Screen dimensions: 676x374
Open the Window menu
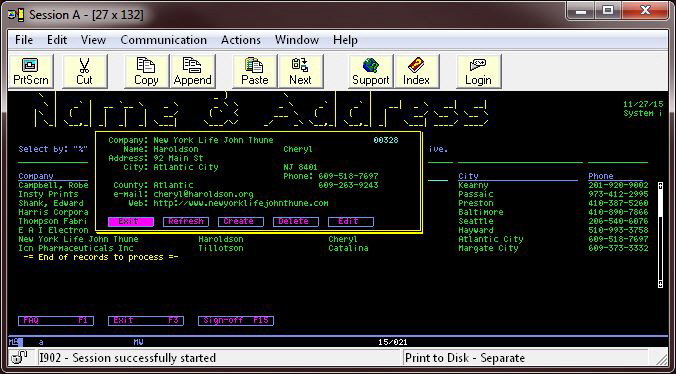297,40
